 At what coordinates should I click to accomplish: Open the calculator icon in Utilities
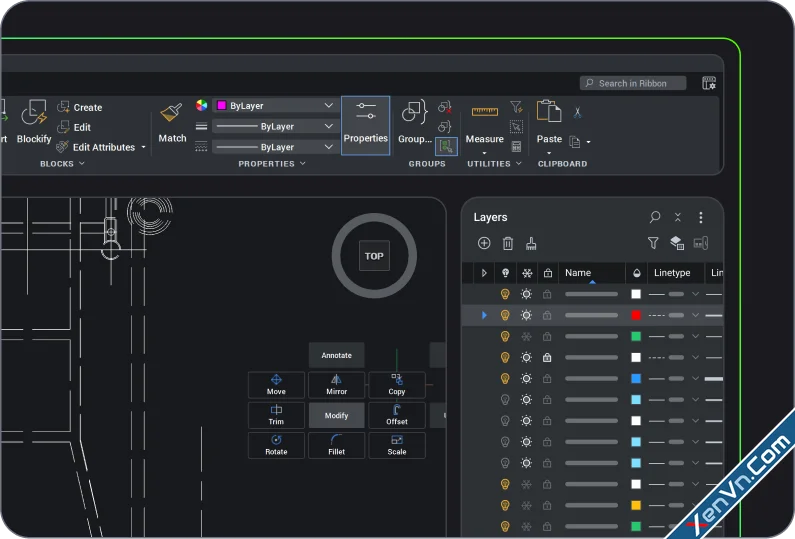516,147
